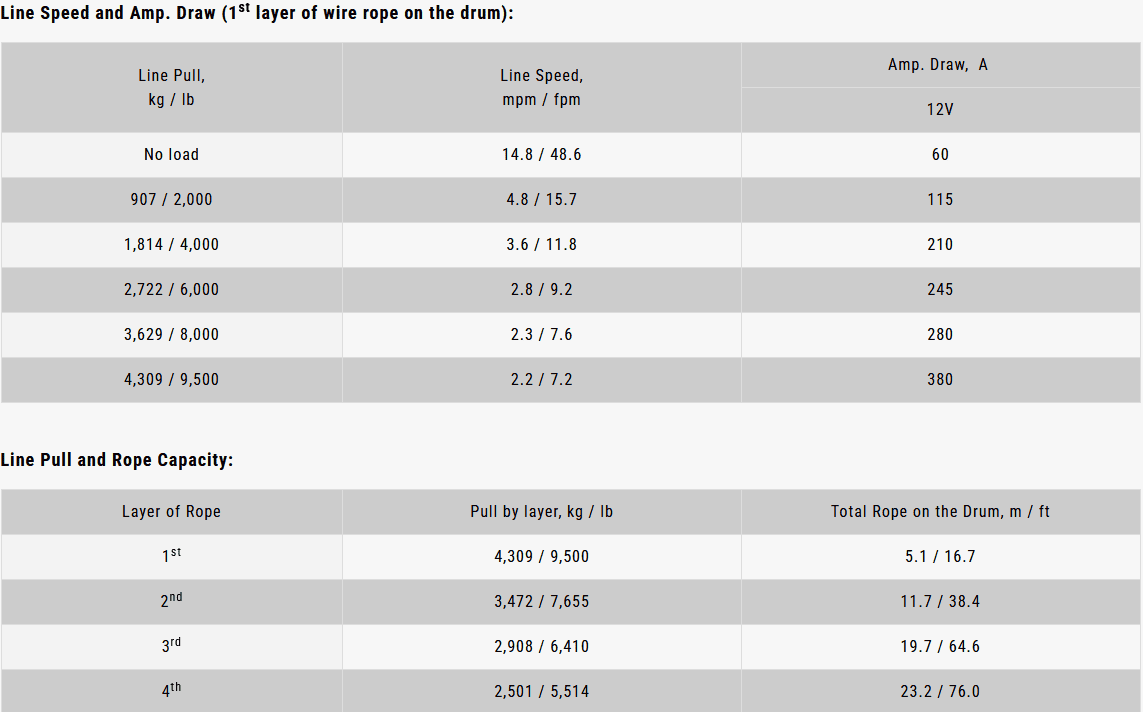Select the 'Line Pull, kg / lb' column header
This screenshot has height=712, width=1143.
point(171,87)
